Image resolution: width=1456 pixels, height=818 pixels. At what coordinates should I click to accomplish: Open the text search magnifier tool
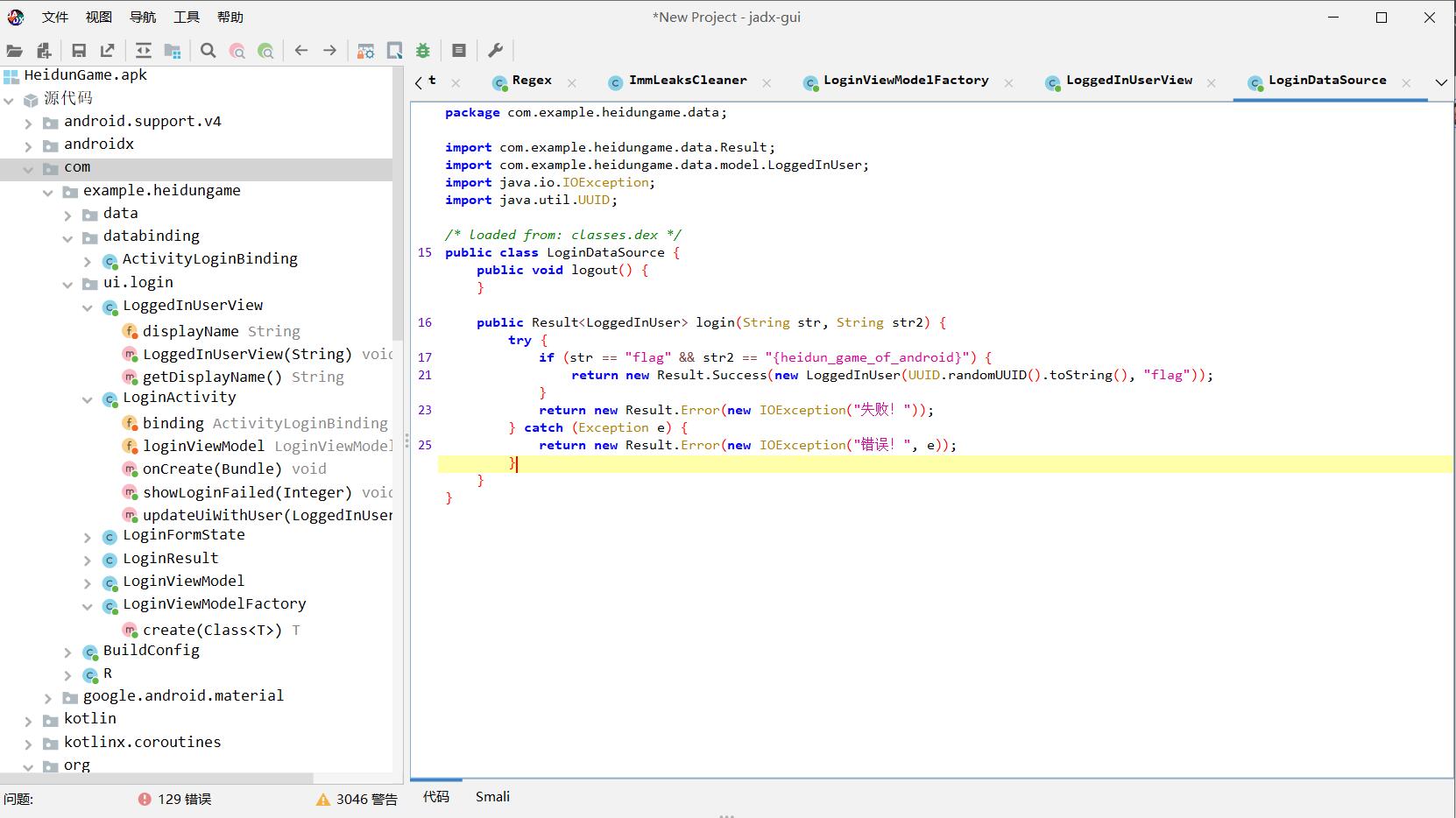208,51
